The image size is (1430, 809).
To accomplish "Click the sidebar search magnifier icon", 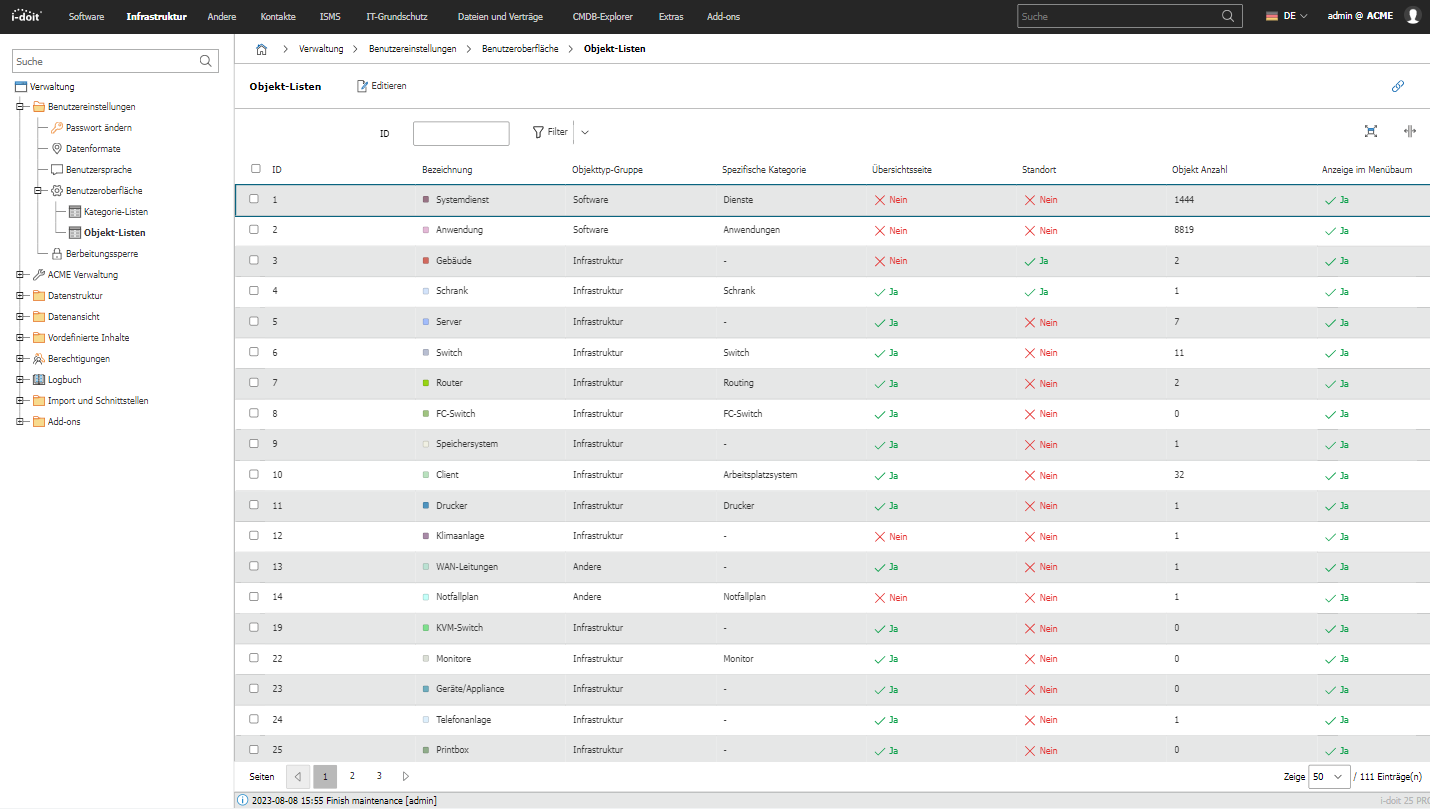I will pyautogui.click(x=206, y=61).
